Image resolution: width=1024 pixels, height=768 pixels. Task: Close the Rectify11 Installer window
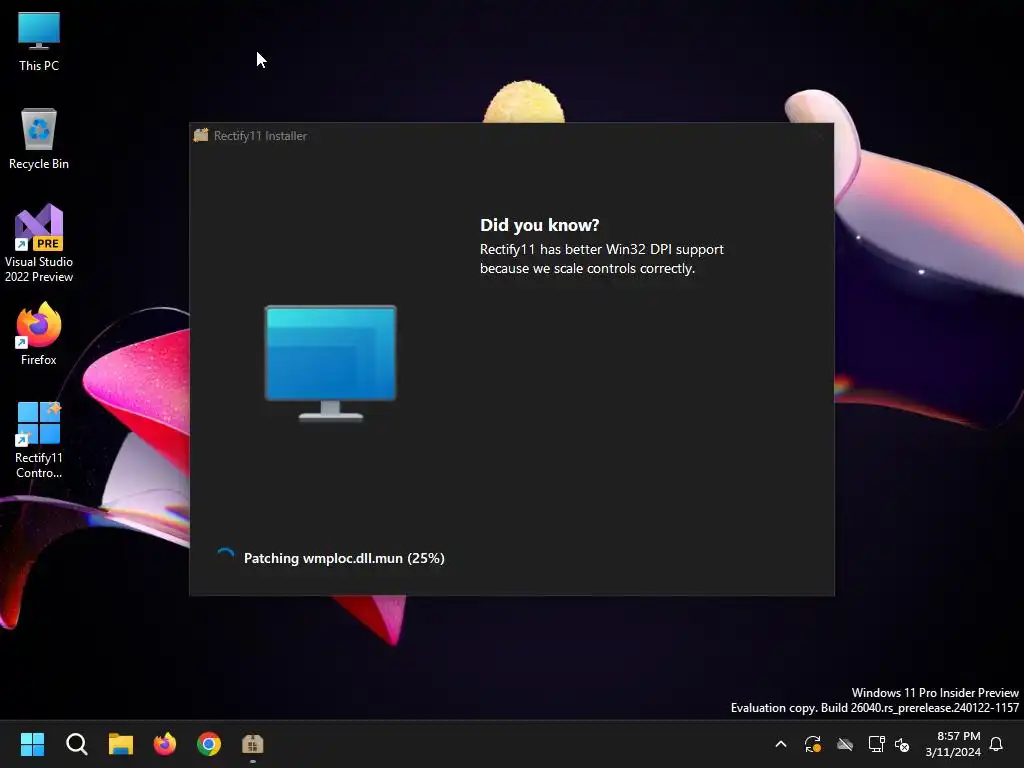819,136
